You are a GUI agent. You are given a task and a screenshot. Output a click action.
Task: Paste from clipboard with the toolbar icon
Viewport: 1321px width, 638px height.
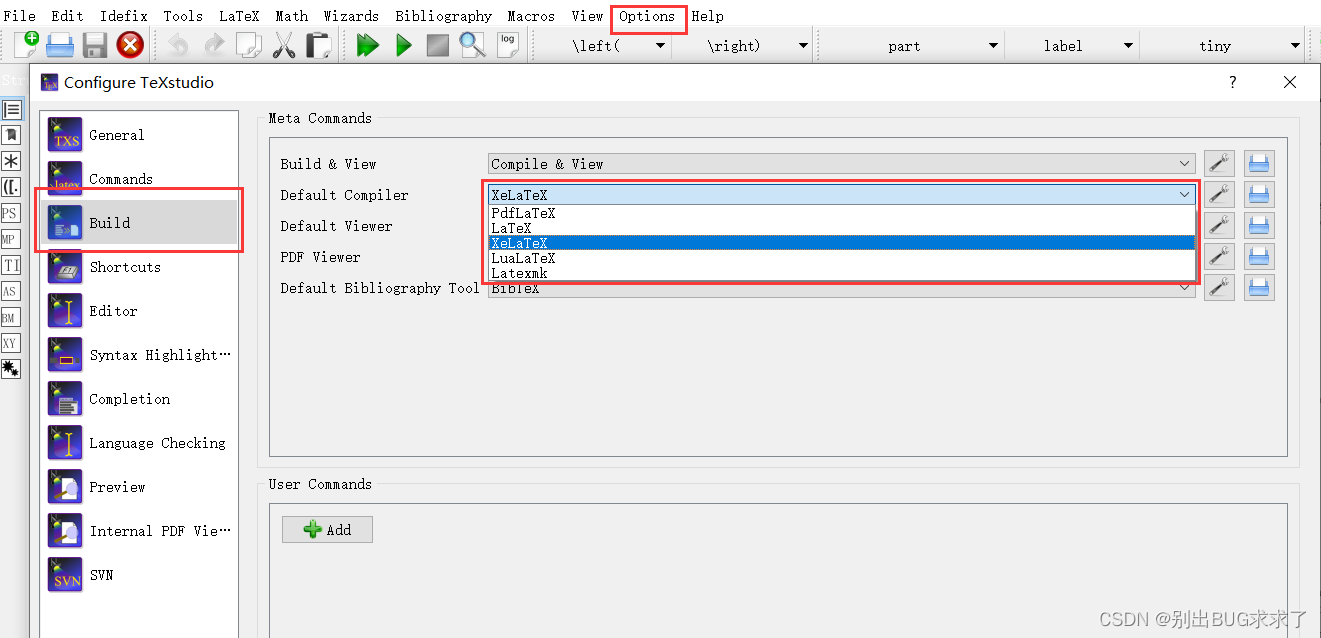point(318,44)
